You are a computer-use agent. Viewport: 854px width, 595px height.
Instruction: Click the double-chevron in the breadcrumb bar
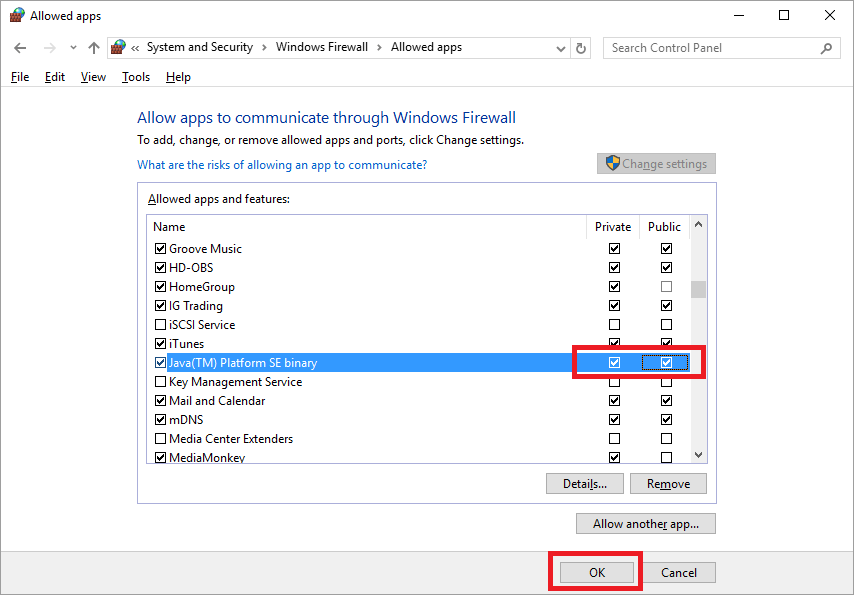point(134,47)
